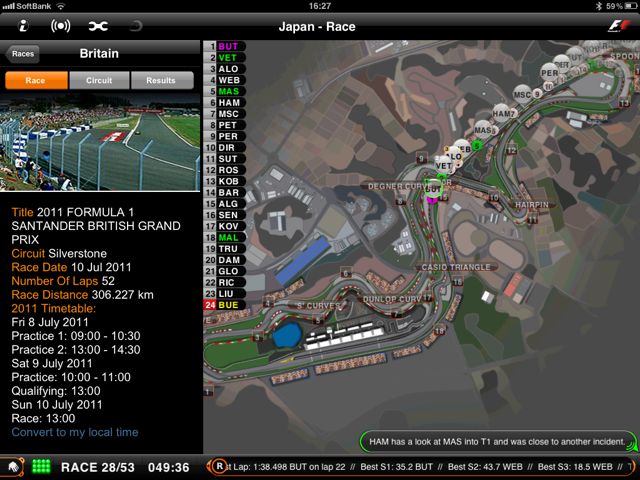Select MSC in position 7
Image resolution: width=640 pixels, height=480 pixels.
pos(225,114)
